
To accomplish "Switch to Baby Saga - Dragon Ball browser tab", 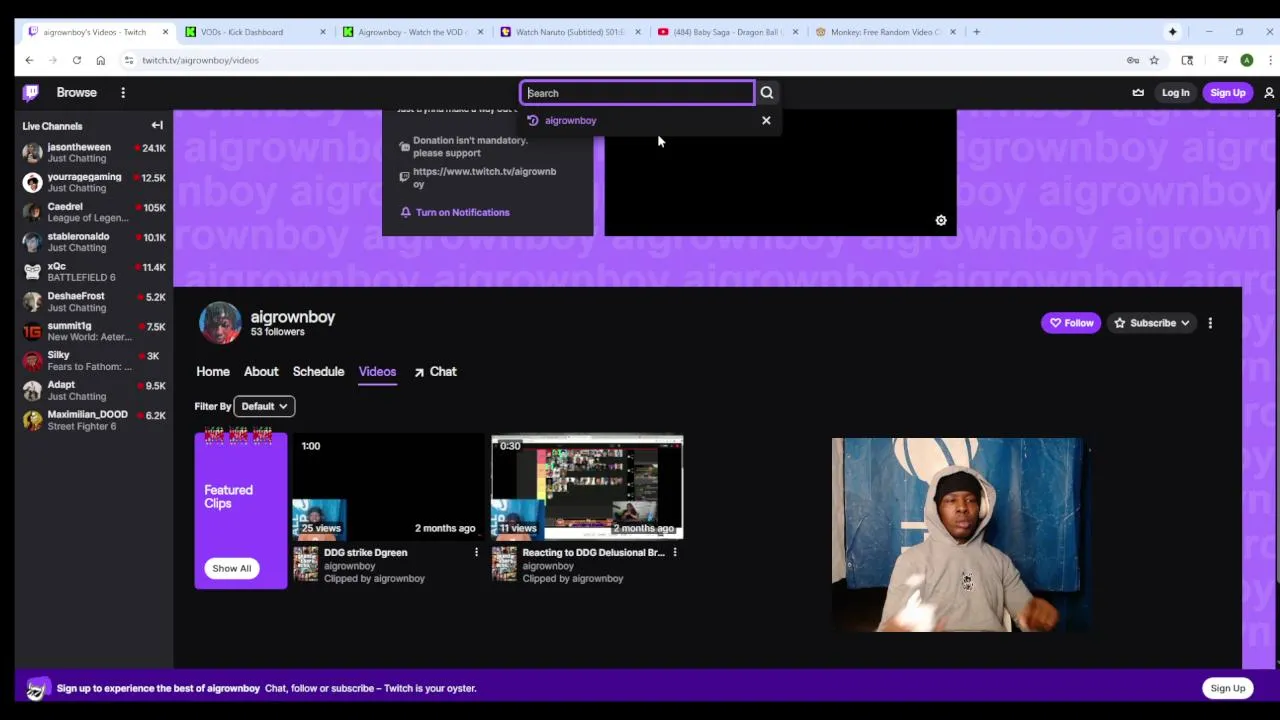I will [x=727, y=32].
